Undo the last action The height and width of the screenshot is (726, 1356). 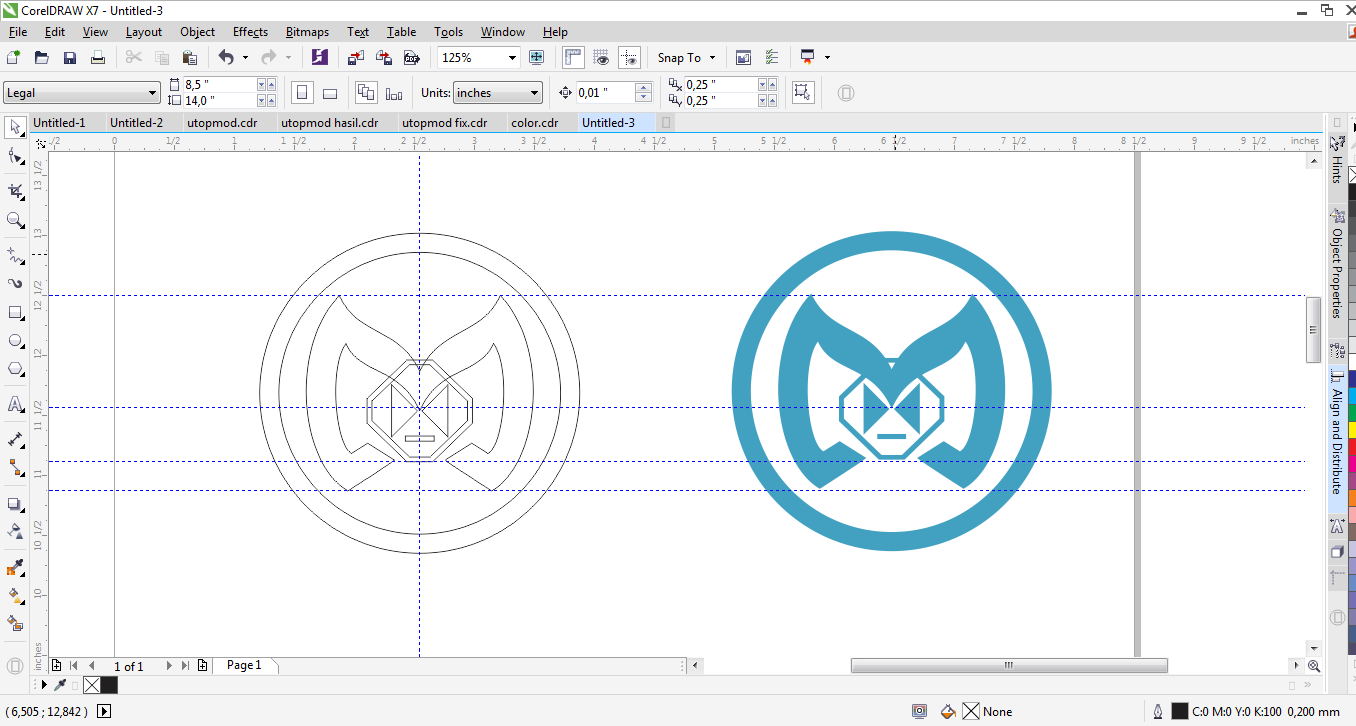[x=226, y=58]
